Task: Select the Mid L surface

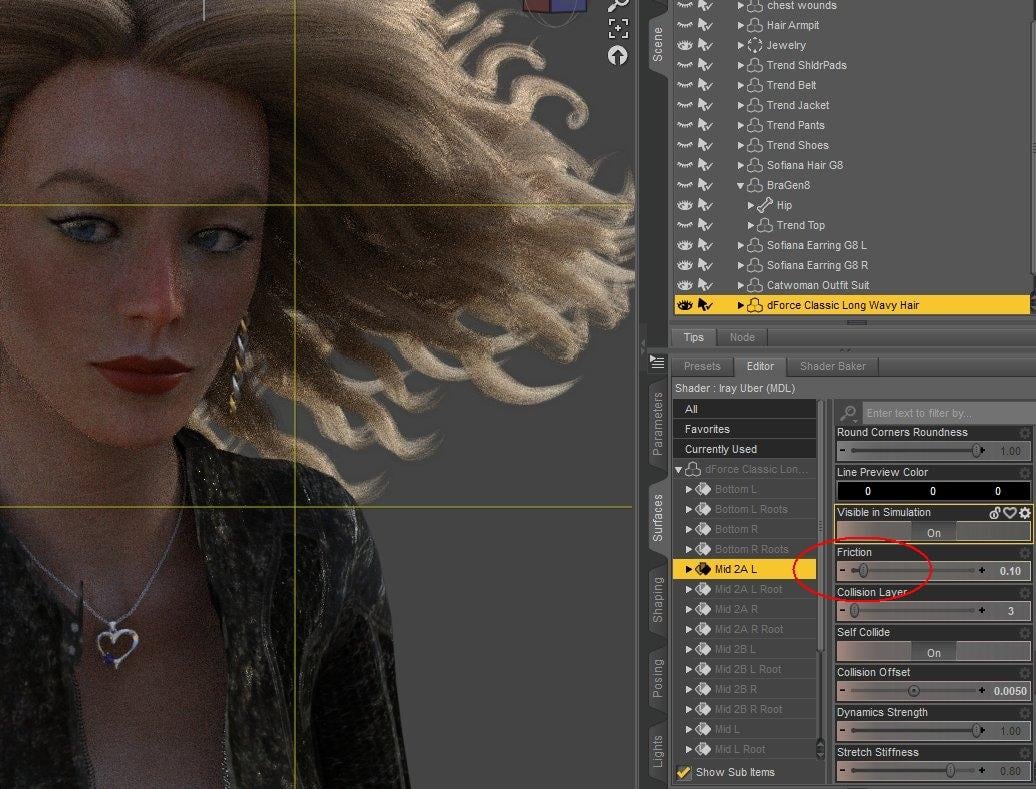Action: (x=727, y=729)
